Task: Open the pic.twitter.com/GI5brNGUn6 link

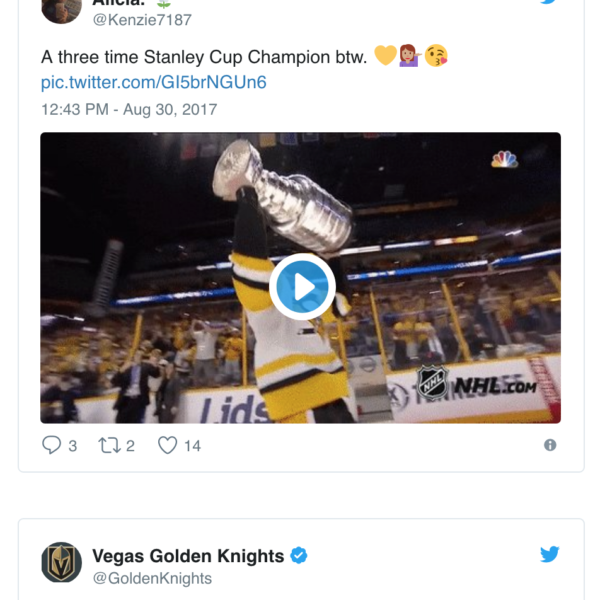Action: (x=154, y=82)
